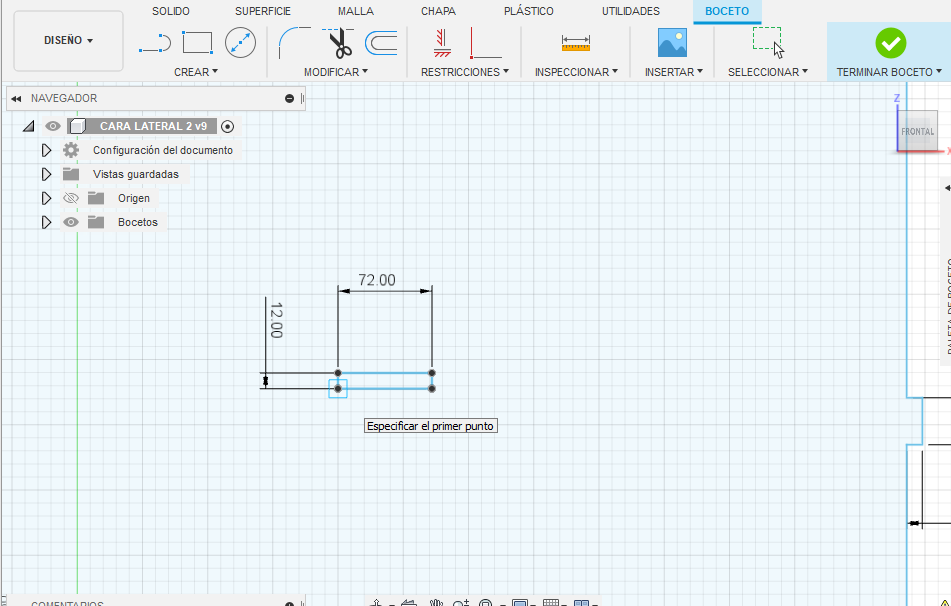Activate CARA LATERAL 2 v9 radio button
This screenshot has height=606, width=951.
click(x=227, y=126)
